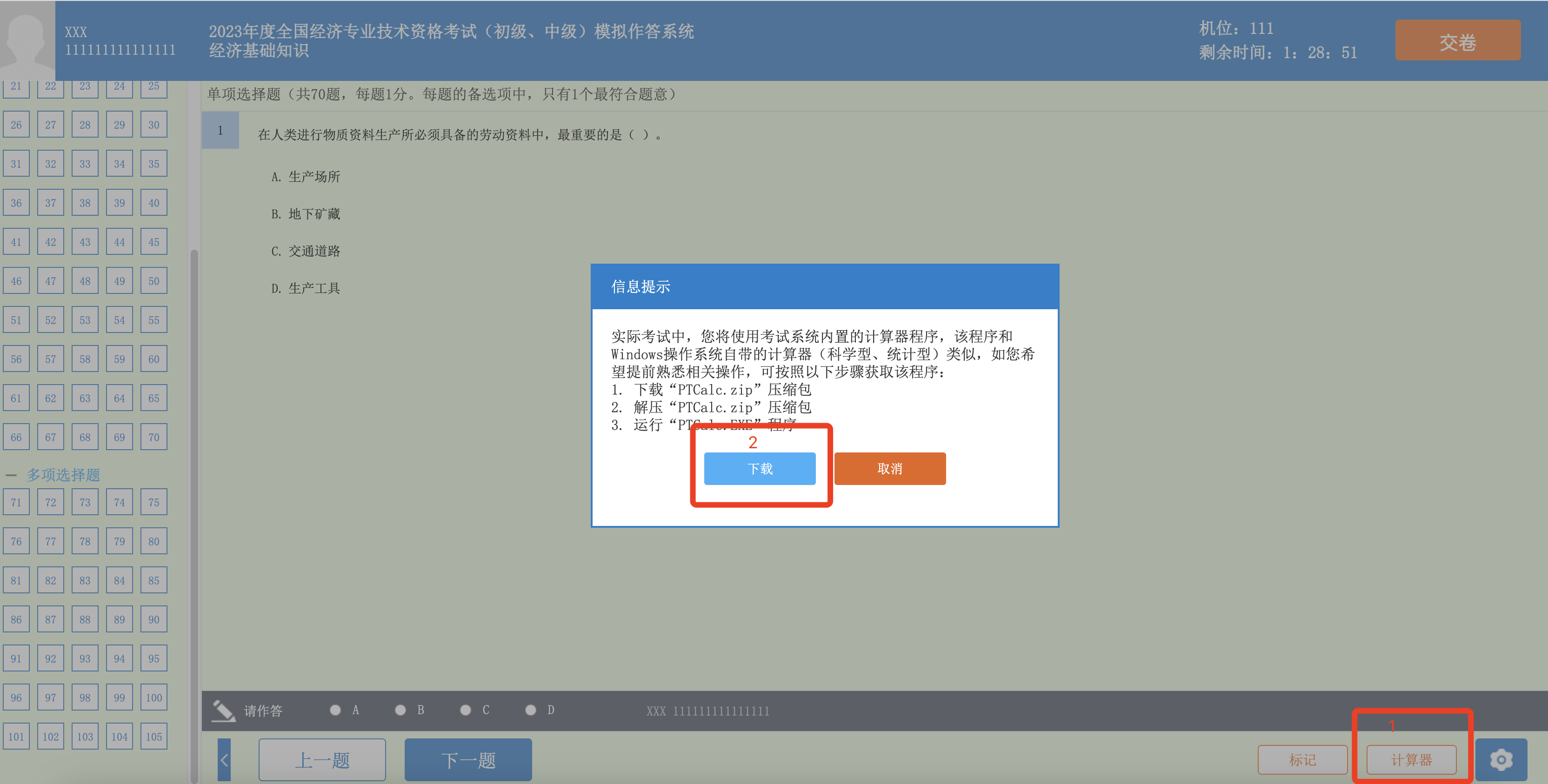Viewport: 1548px width, 784px height.
Task: Jump to question 30
Action: click(154, 125)
